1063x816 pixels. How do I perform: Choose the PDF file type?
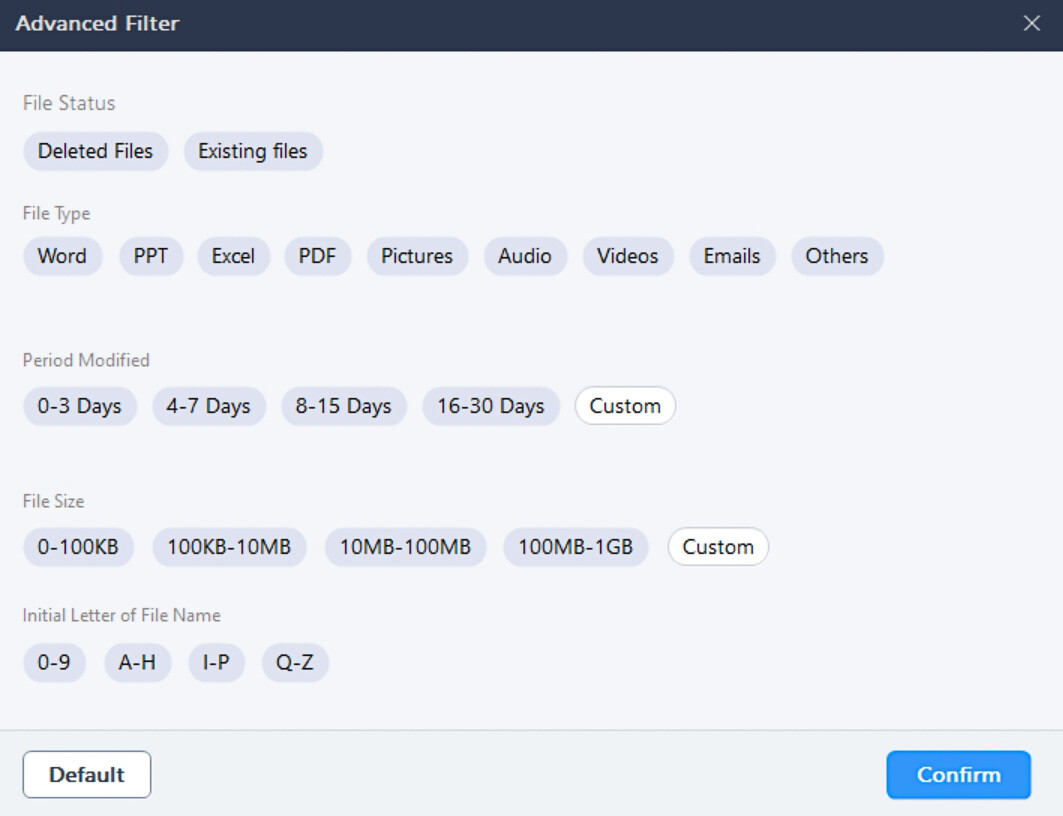[x=318, y=256]
